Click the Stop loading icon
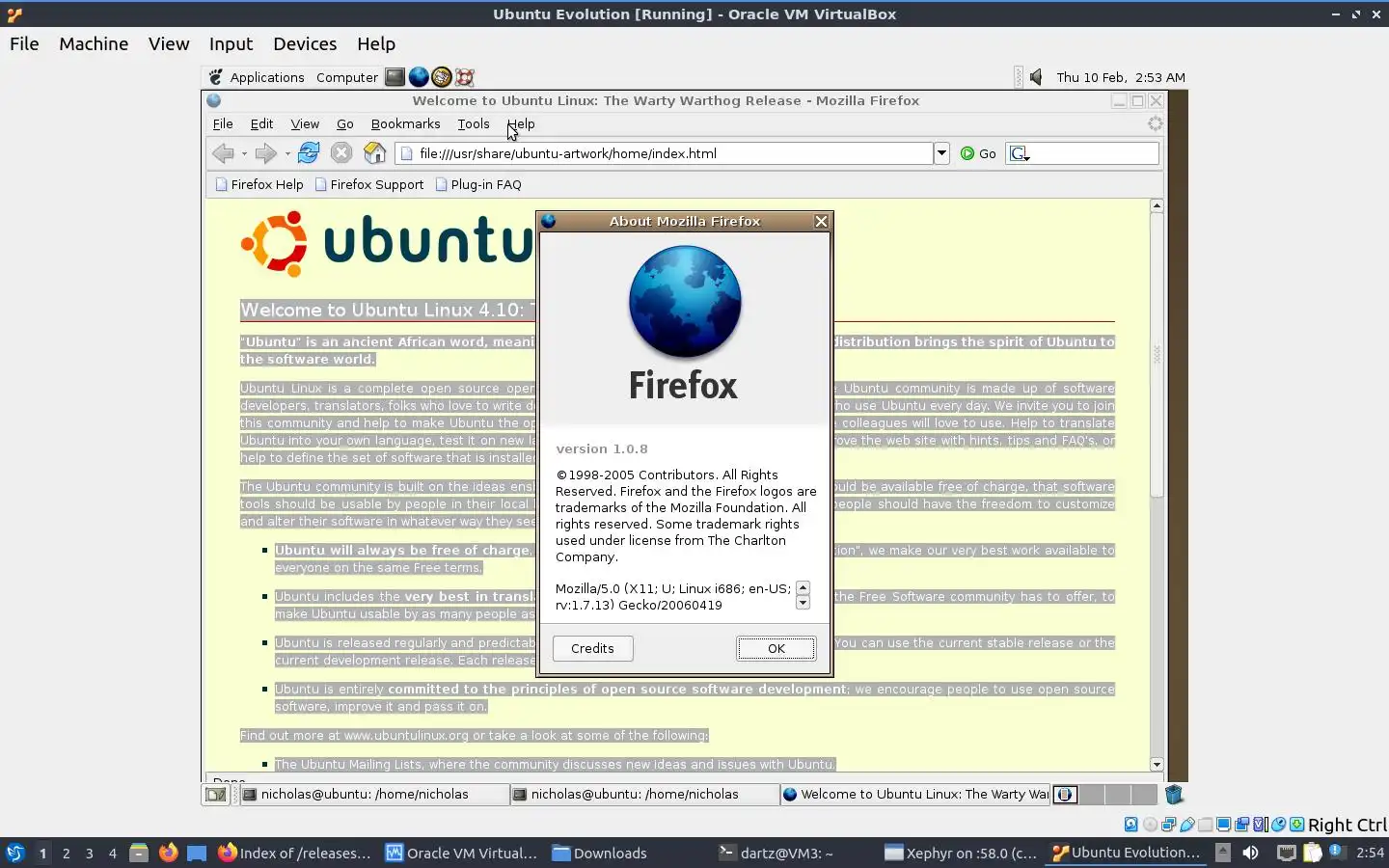This screenshot has height=868, width=1389. click(x=341, y=152)
